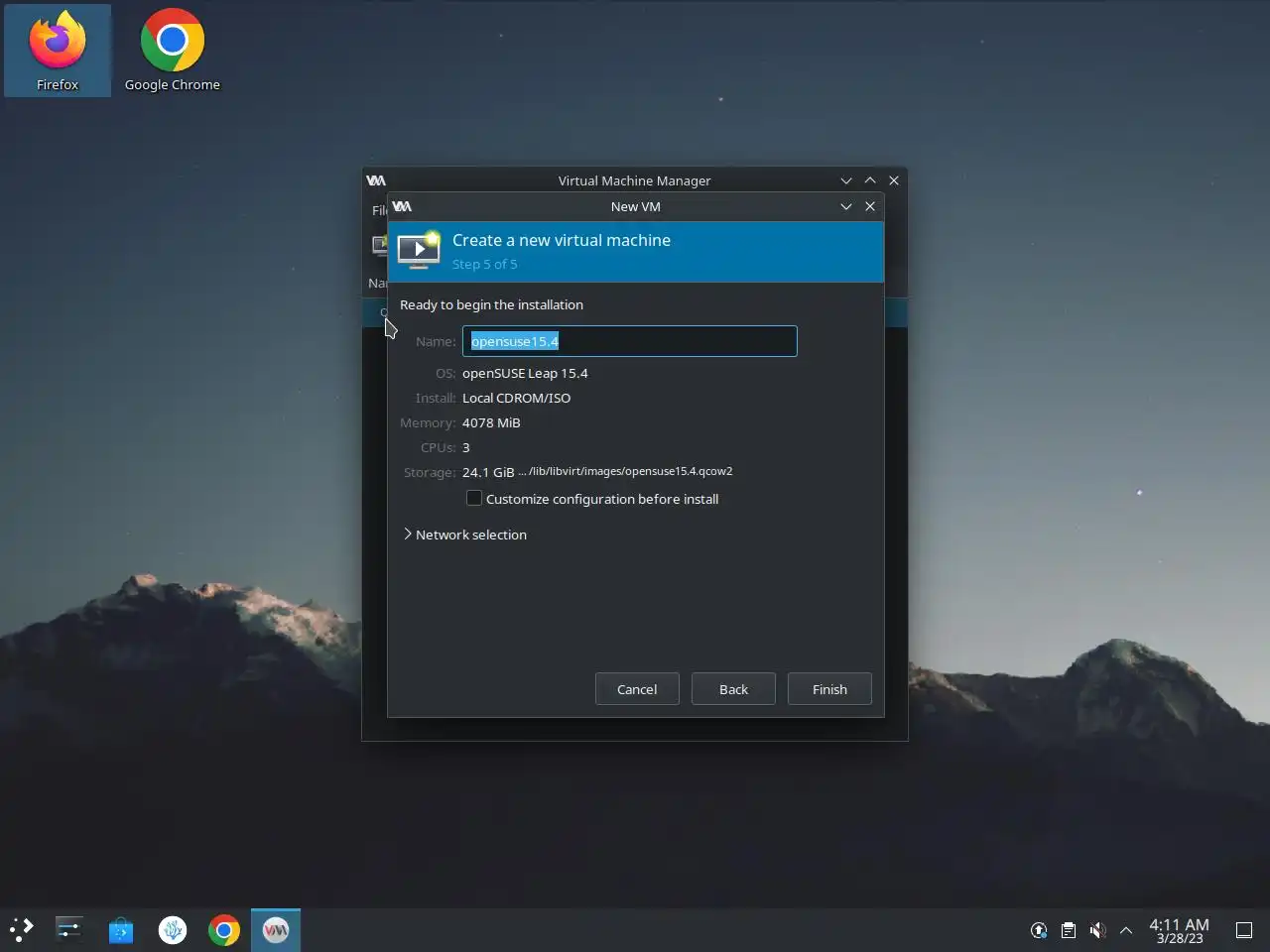Click the 24.1 GiB storage size
Image resolution: width=1270 pixels, height=952 pixels.
point(488,472)
